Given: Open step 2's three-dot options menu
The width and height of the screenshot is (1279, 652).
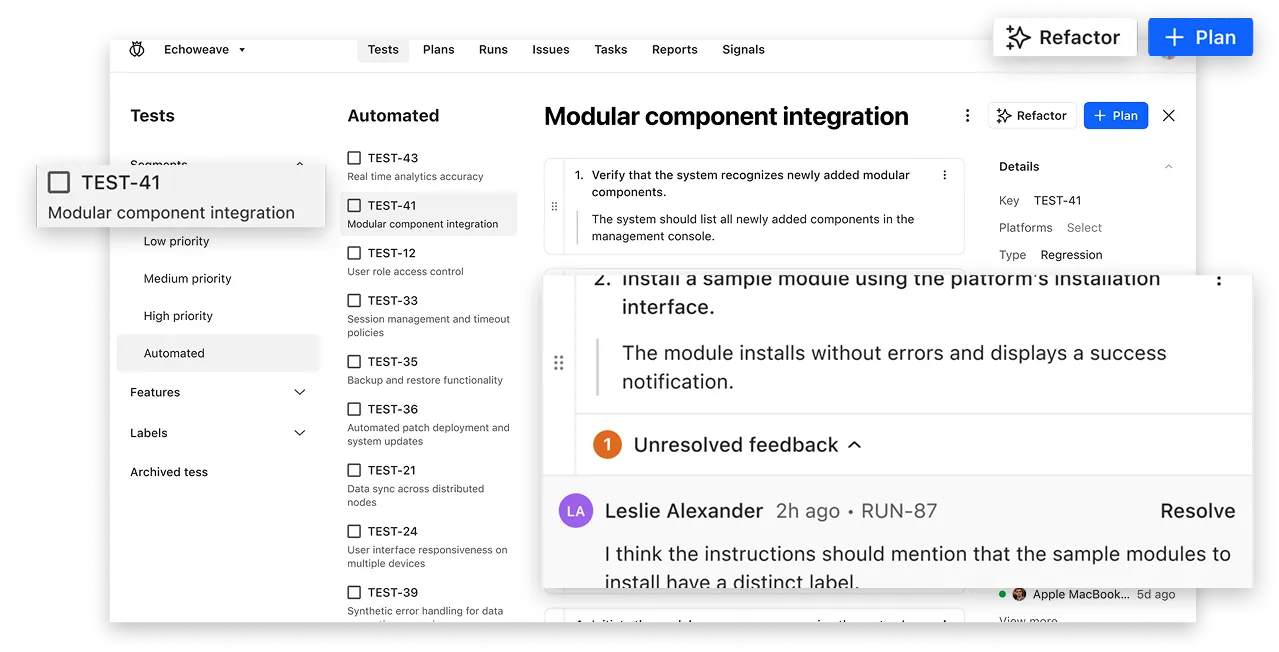Looking at the screenshot, I should [1219, 281].
